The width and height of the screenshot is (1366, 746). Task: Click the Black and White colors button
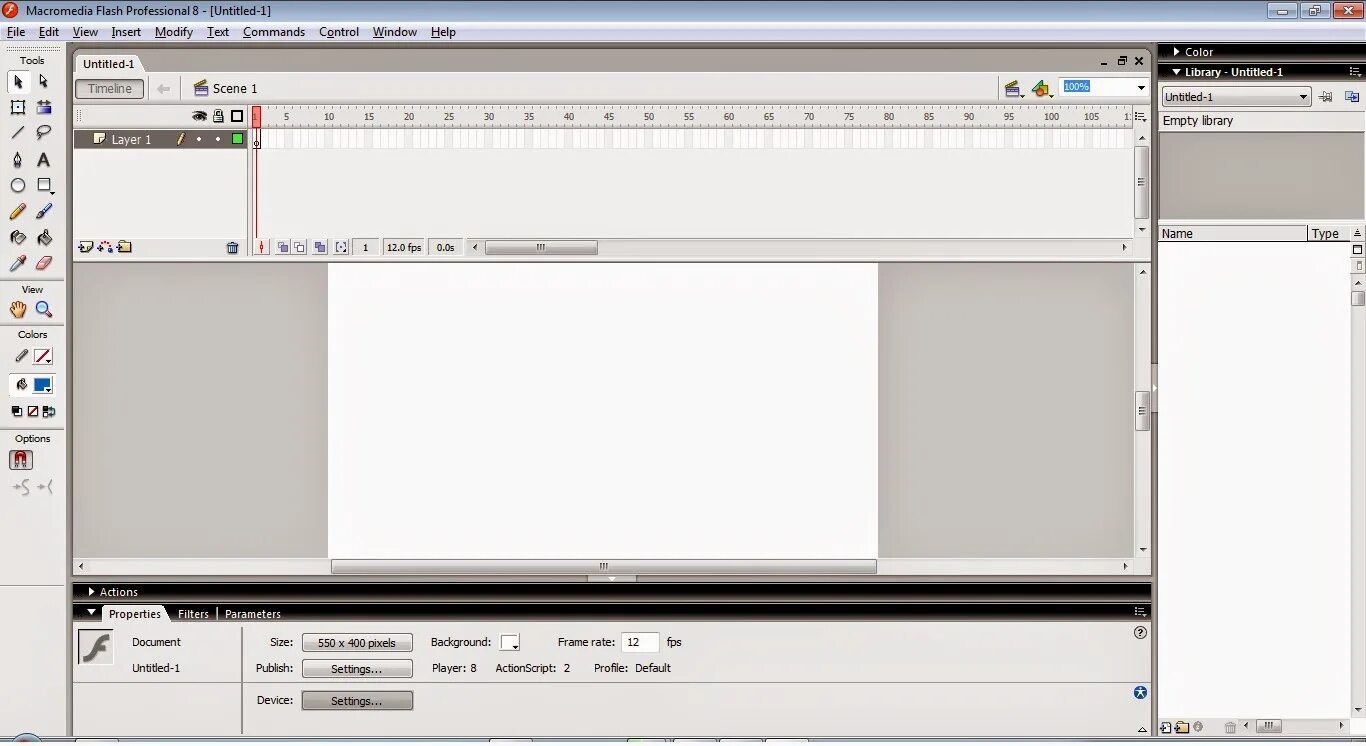tap(17, 411)
